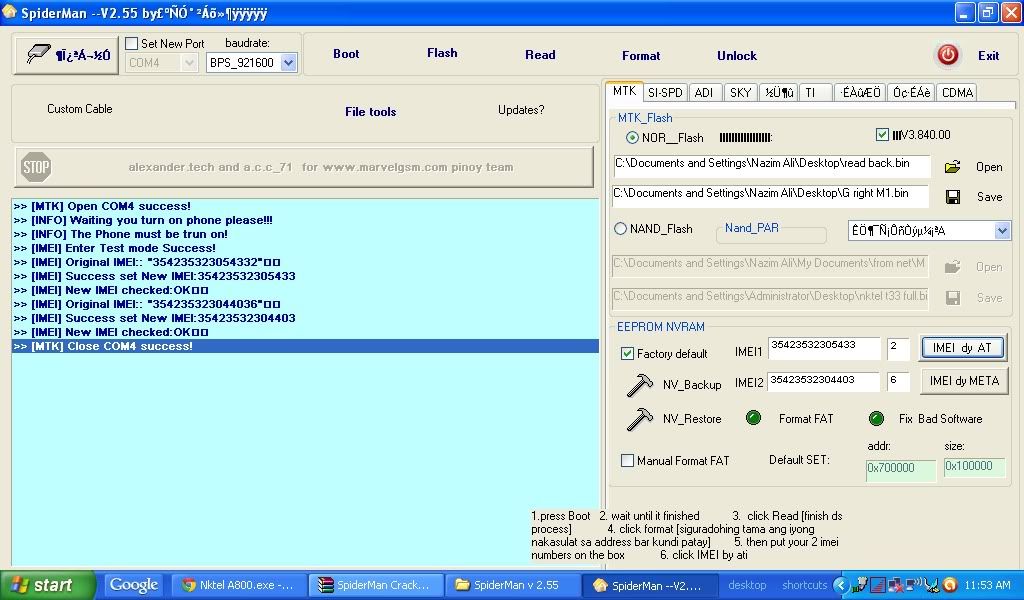Viewport: 1024px width, 600px height.
Task: Select log line 'Close COM4 success!'
Action: (x=305, y=346)
